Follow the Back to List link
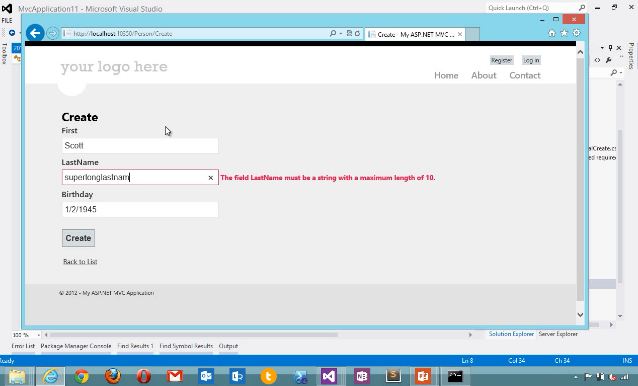 [x=80, y=262]
